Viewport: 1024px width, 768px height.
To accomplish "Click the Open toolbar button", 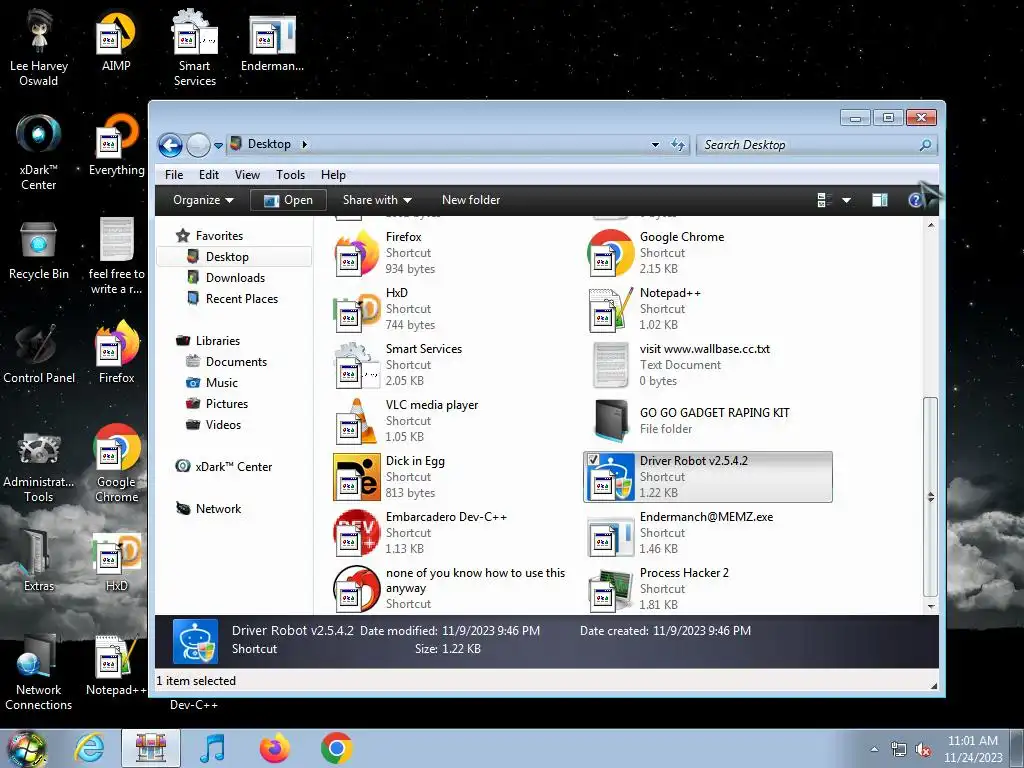I will click(288, 200).
